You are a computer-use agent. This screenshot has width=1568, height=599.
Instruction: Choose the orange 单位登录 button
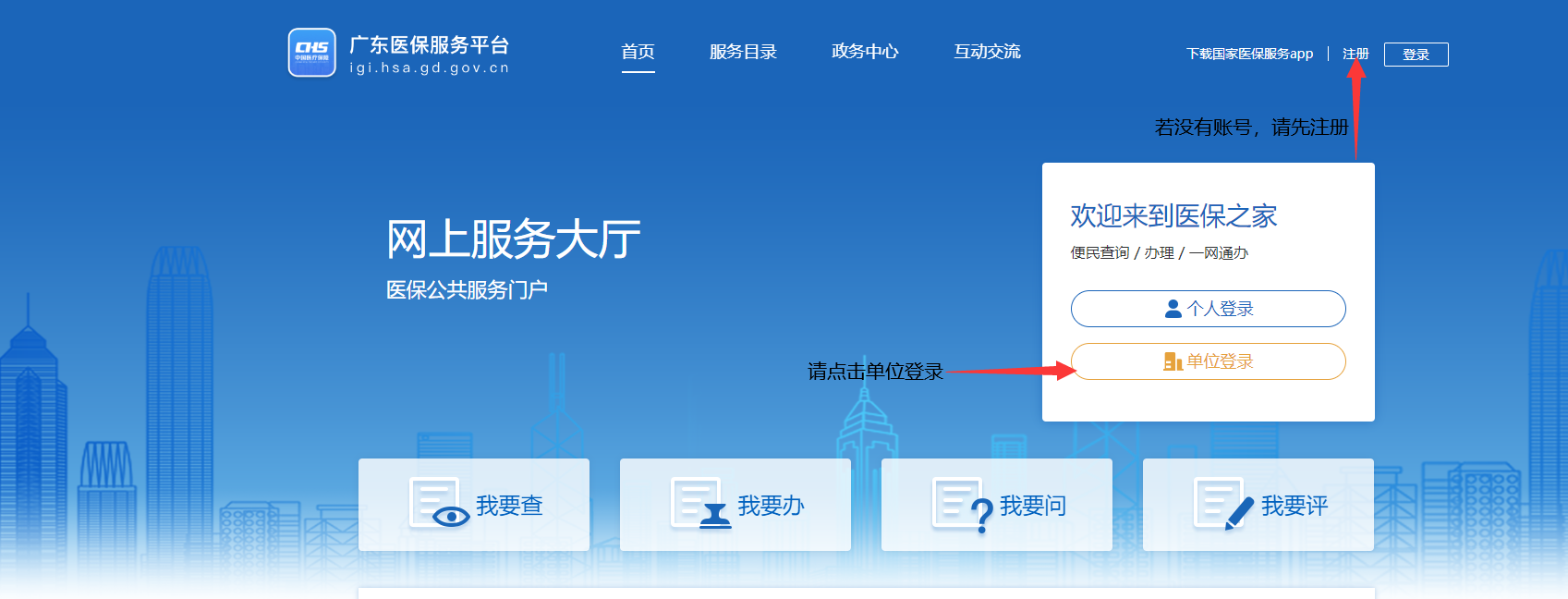1208,361
